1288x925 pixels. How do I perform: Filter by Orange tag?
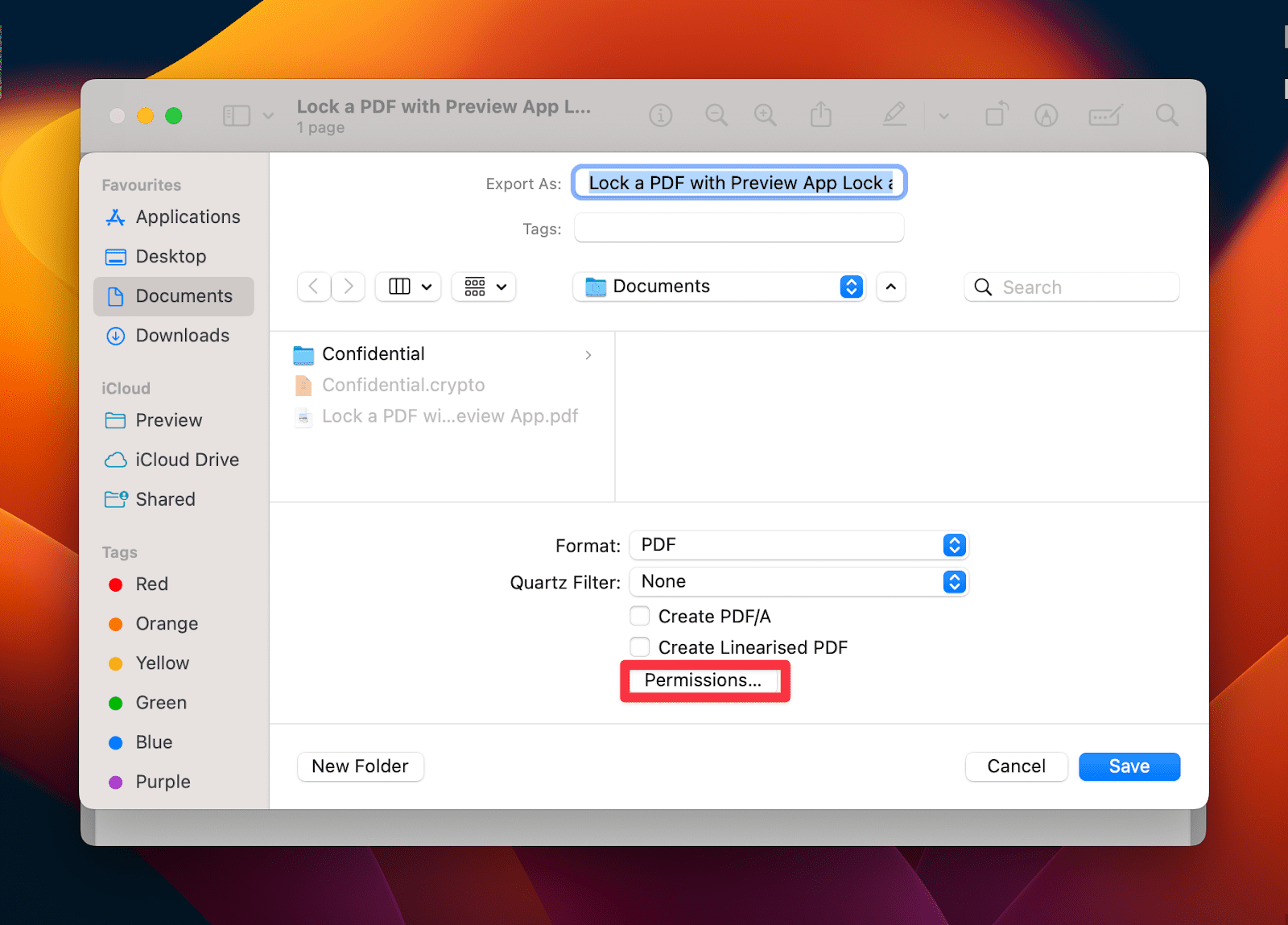[x=174, y=624]
